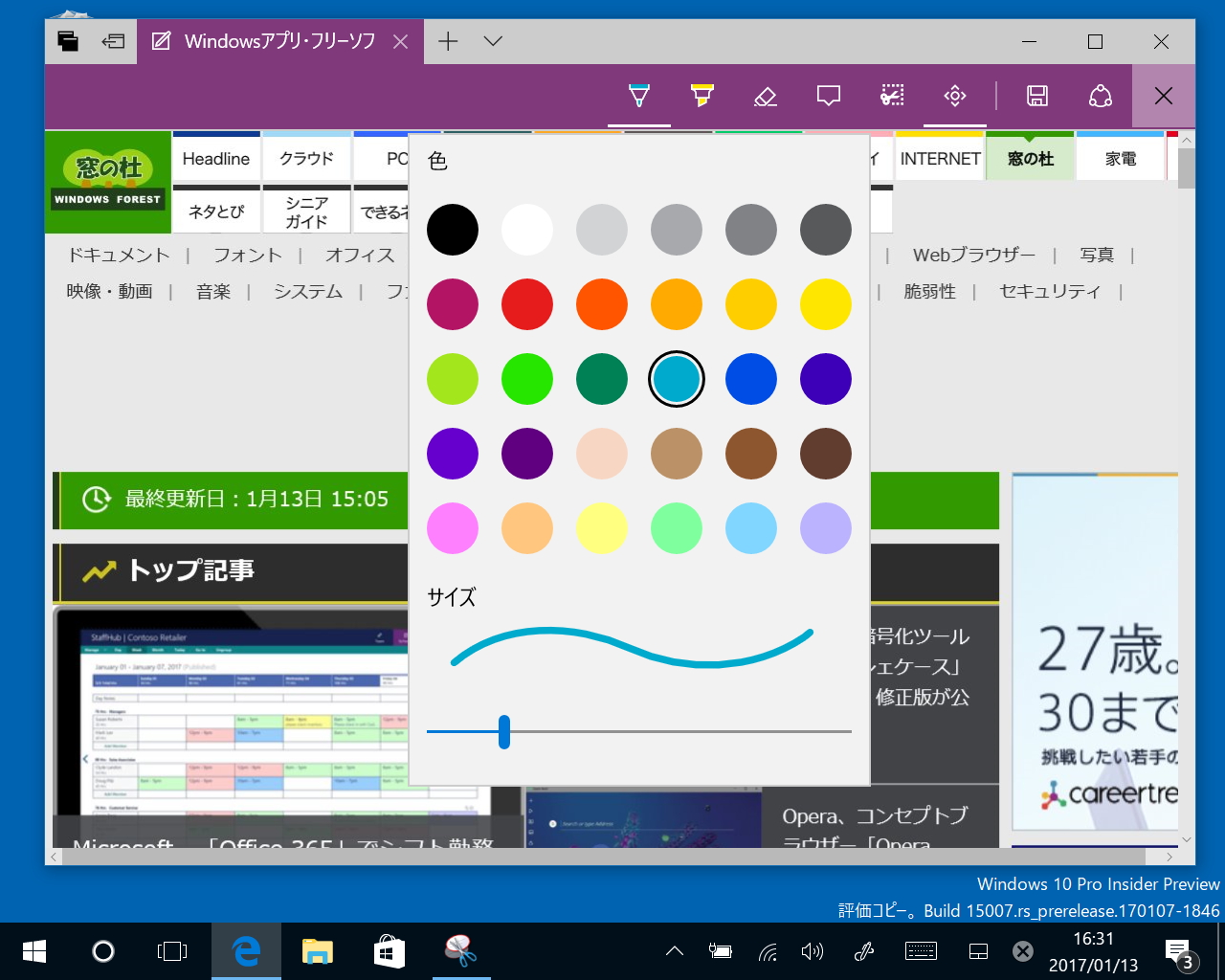Viewport: 1225px width, 980px height.
Task: Save the web note
Action: click(x=1036, y=96)
